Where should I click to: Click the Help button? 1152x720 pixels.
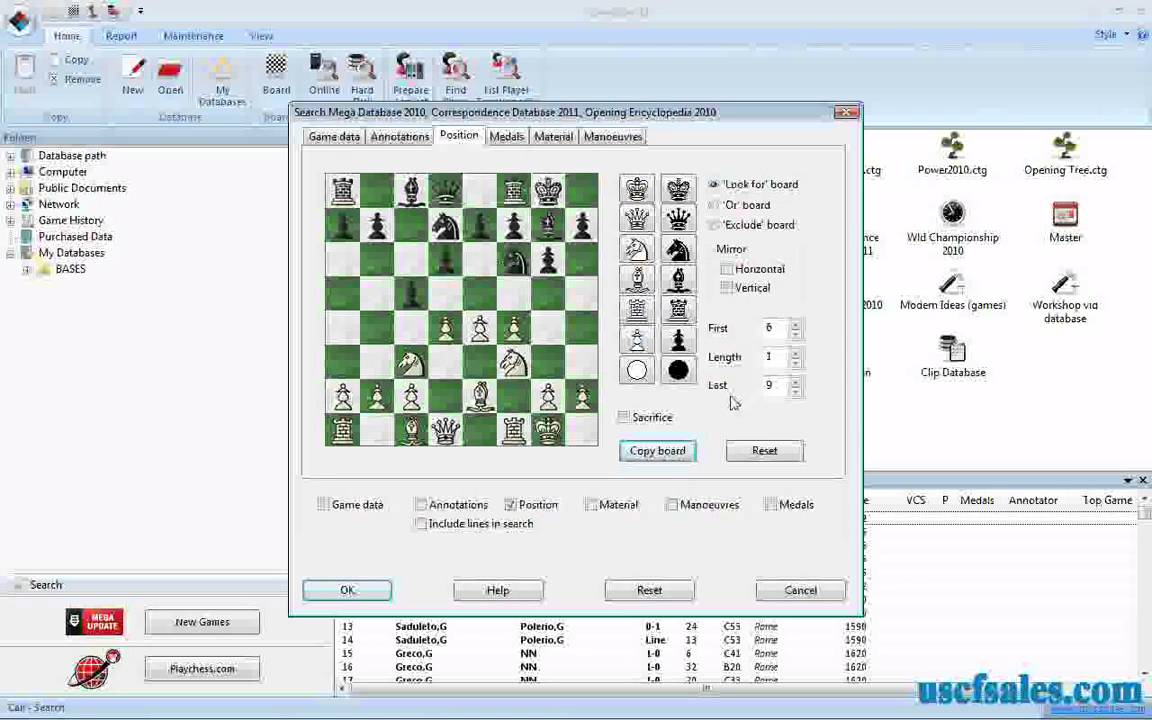[x=498, y=590]
